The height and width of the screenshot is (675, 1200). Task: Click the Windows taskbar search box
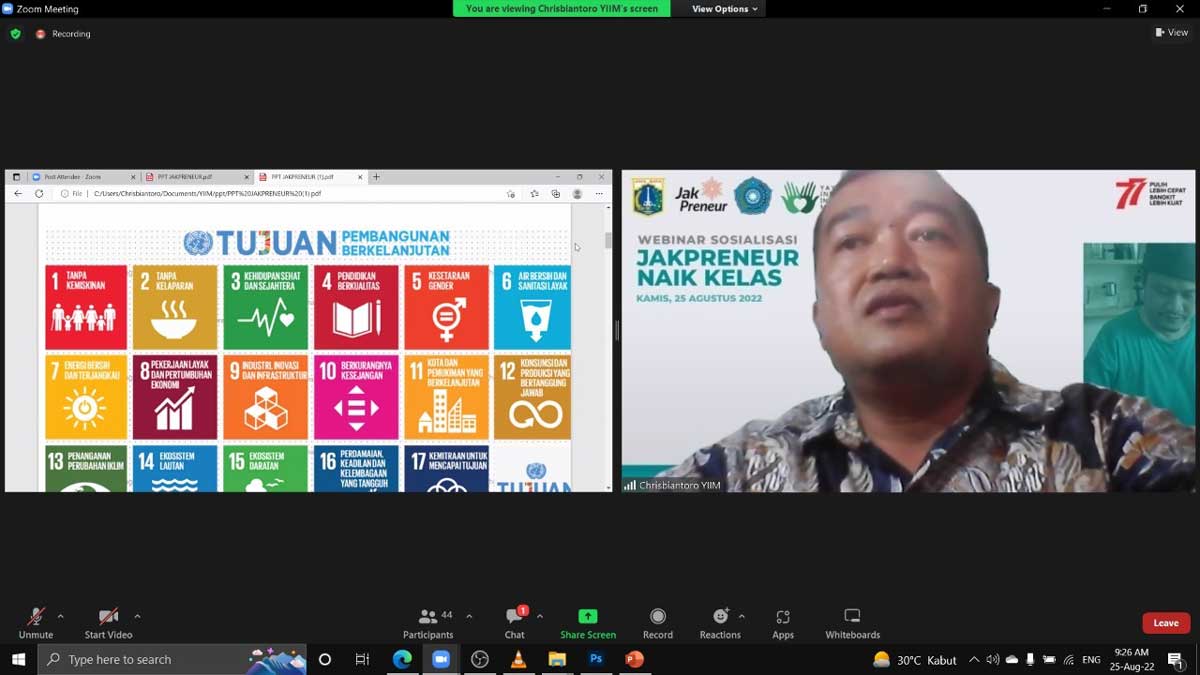click(x=150, y=659)
